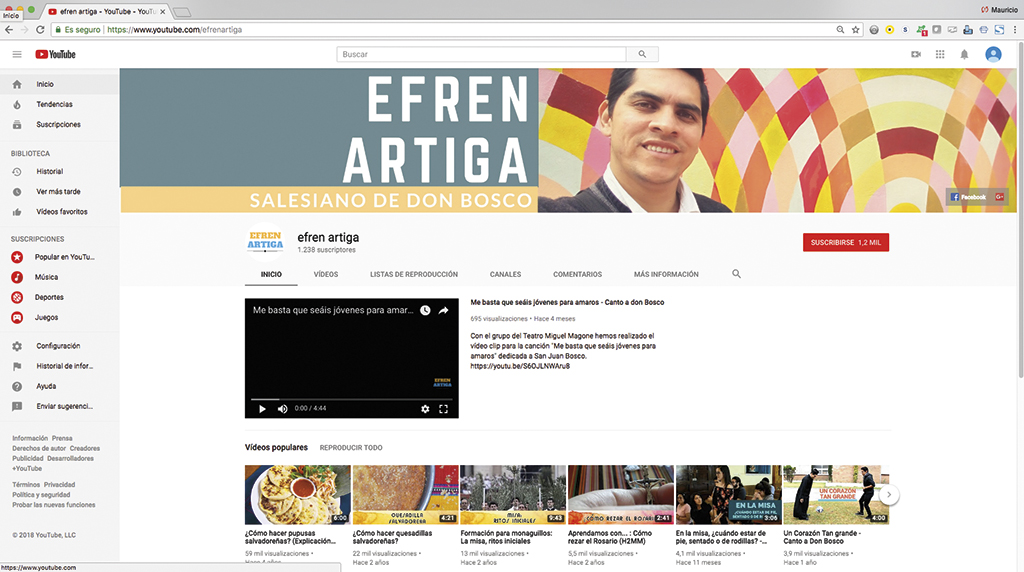Open Enviar sugerencias item

(59, 406)
